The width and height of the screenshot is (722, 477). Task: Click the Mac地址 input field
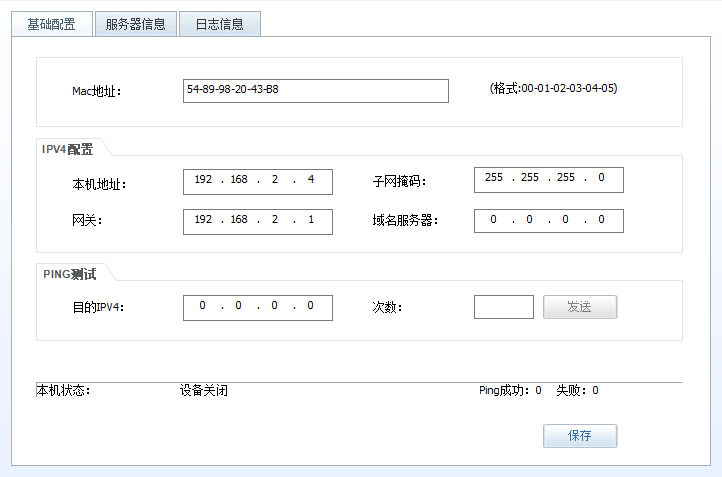click(x=315, y=91)
